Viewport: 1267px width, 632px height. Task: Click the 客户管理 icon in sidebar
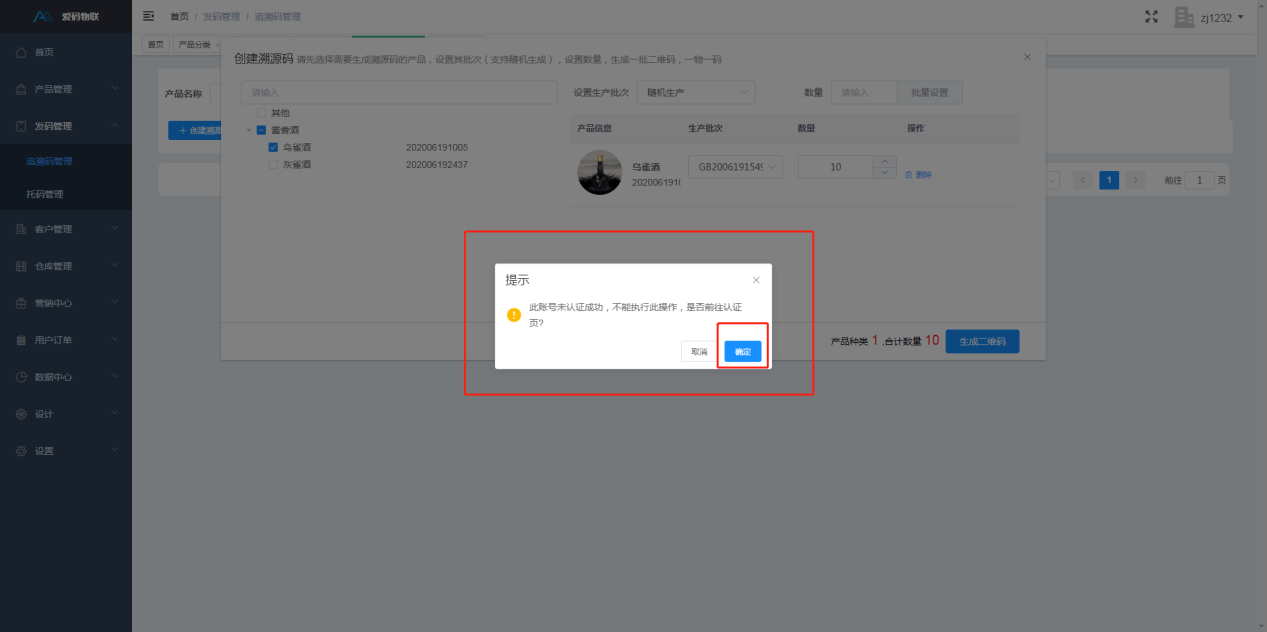[x=21, y=229]
